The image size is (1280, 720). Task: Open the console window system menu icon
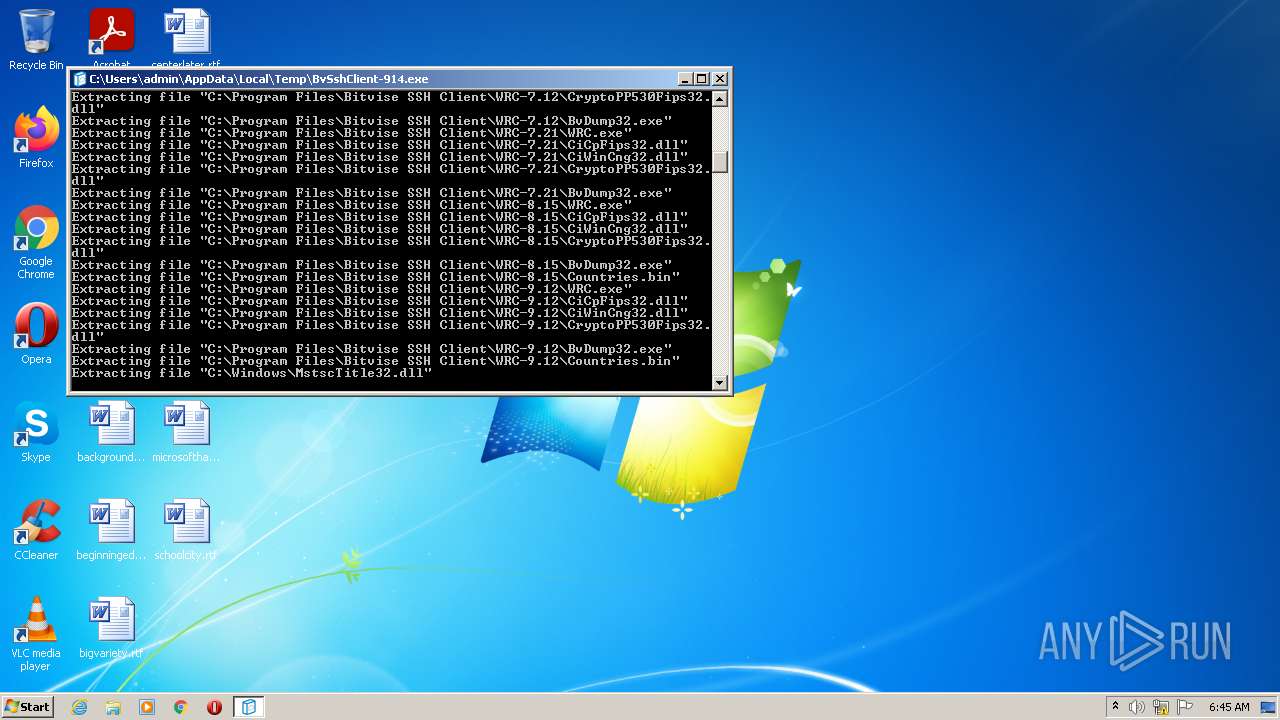[80, 79]
